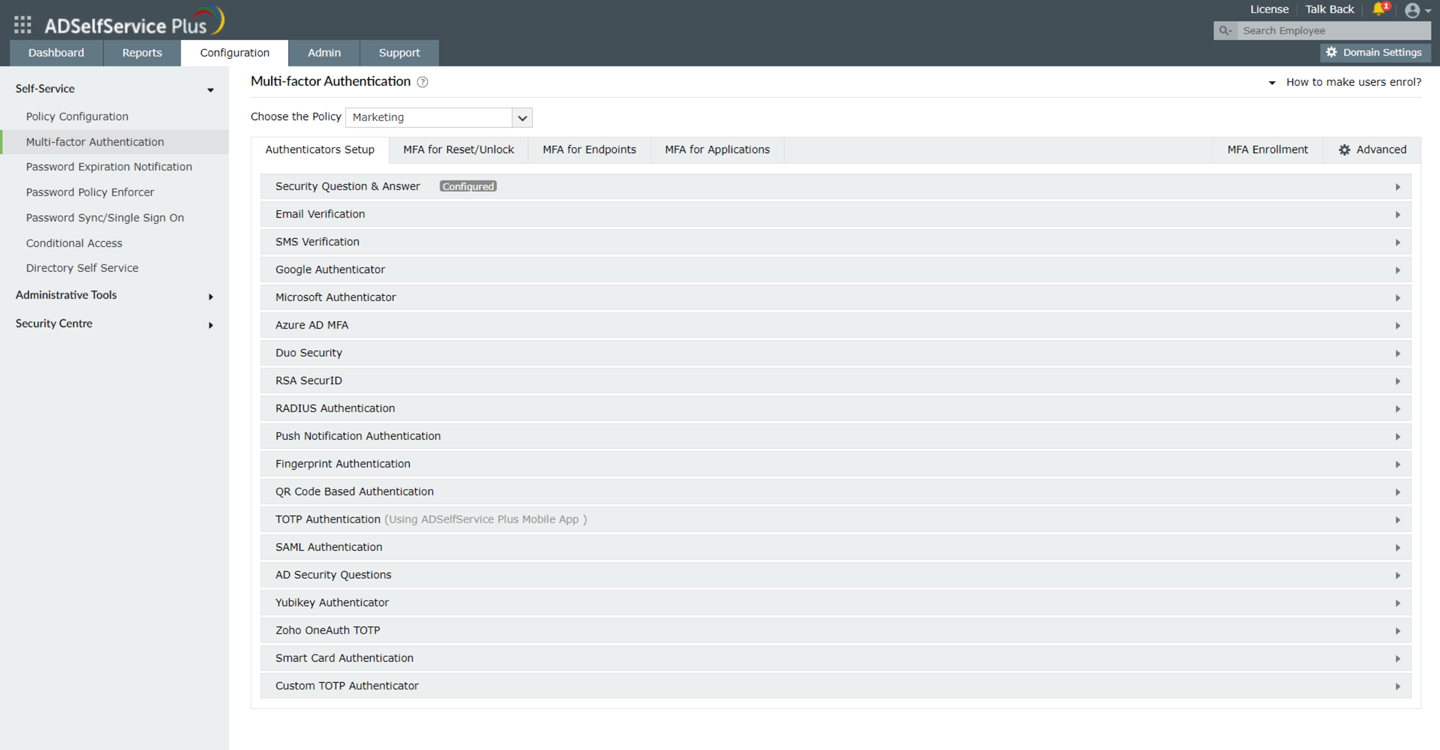Screen dimensions: 1440x750
Task: Click the Advanced gear icon
Action: (x=1344, y=150)
